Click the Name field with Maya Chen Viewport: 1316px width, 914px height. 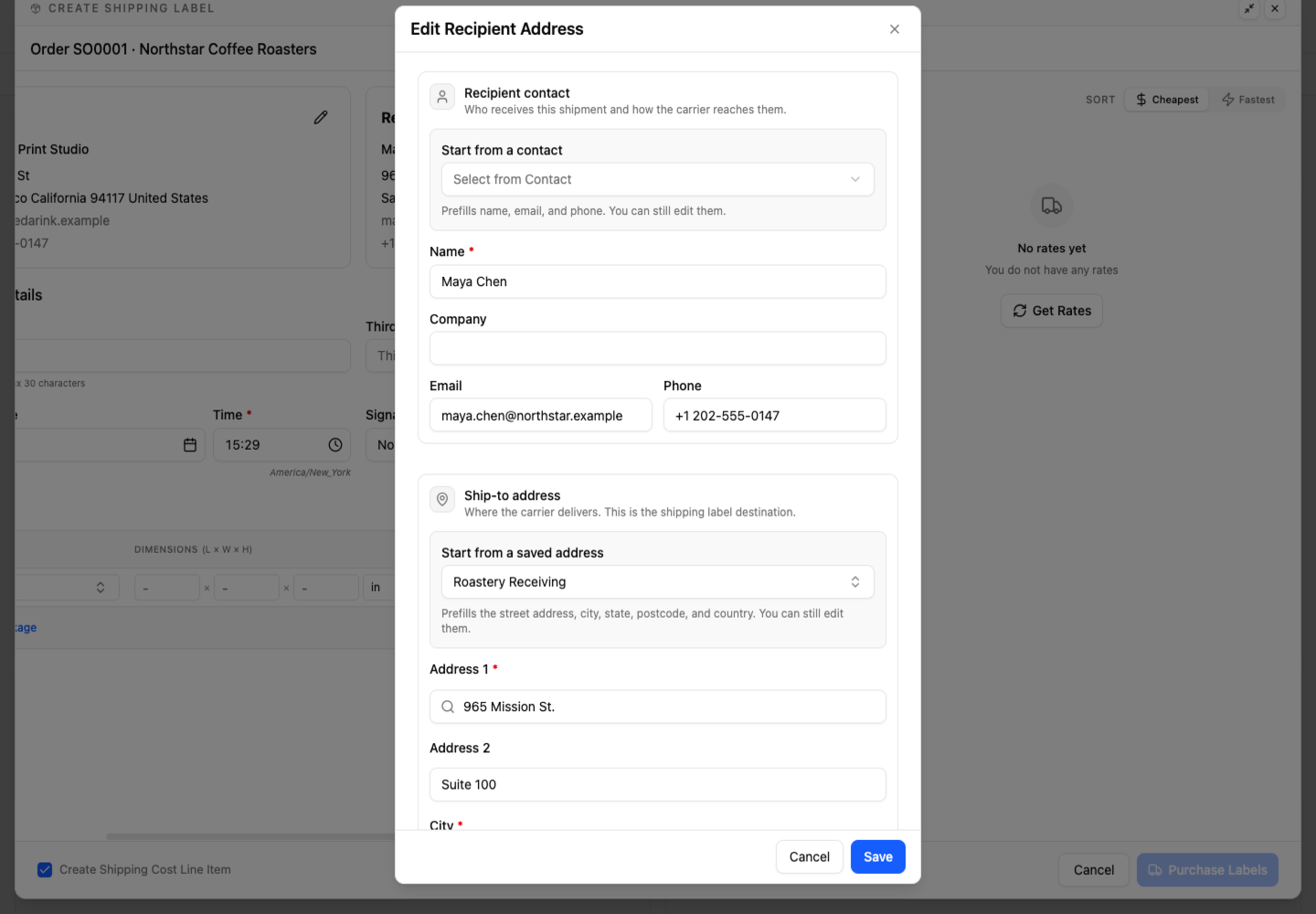click(x=658, y=282)
